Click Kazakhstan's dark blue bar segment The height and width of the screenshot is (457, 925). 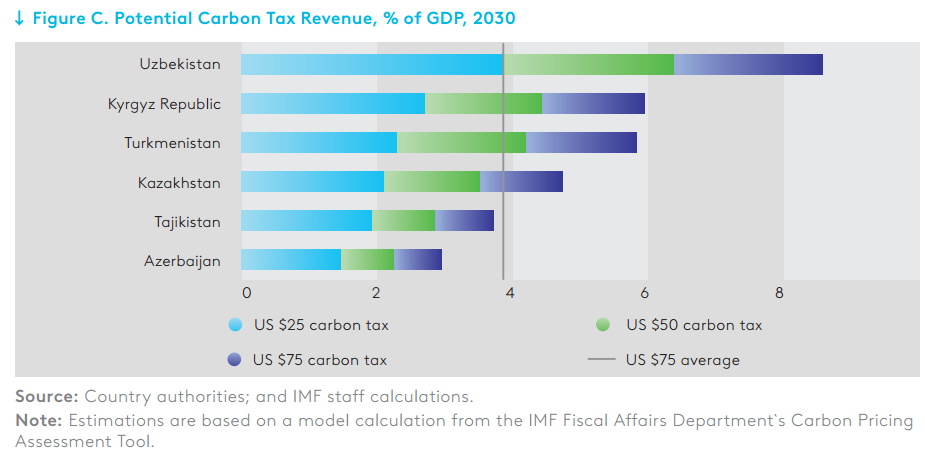(521, 182)
